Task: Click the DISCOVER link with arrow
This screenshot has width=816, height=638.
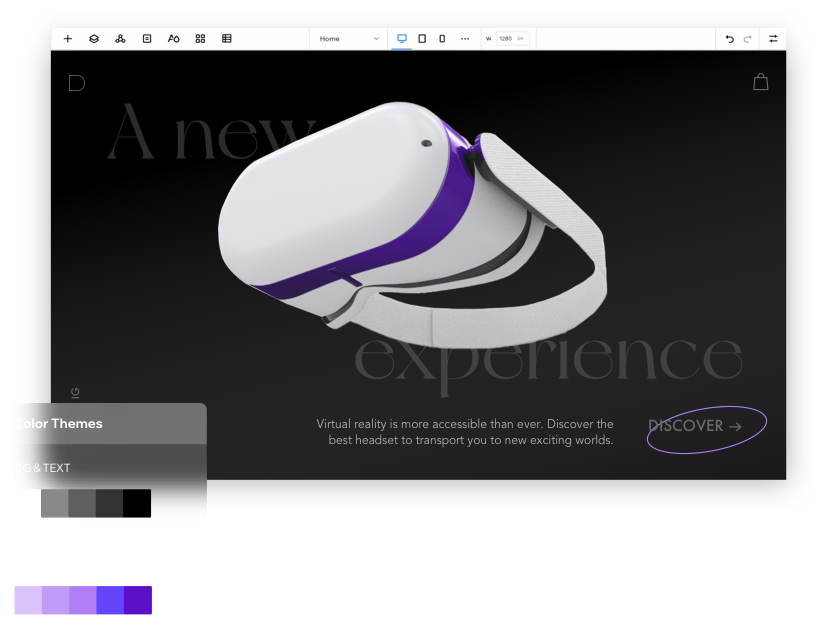Action: coord(695,426)
